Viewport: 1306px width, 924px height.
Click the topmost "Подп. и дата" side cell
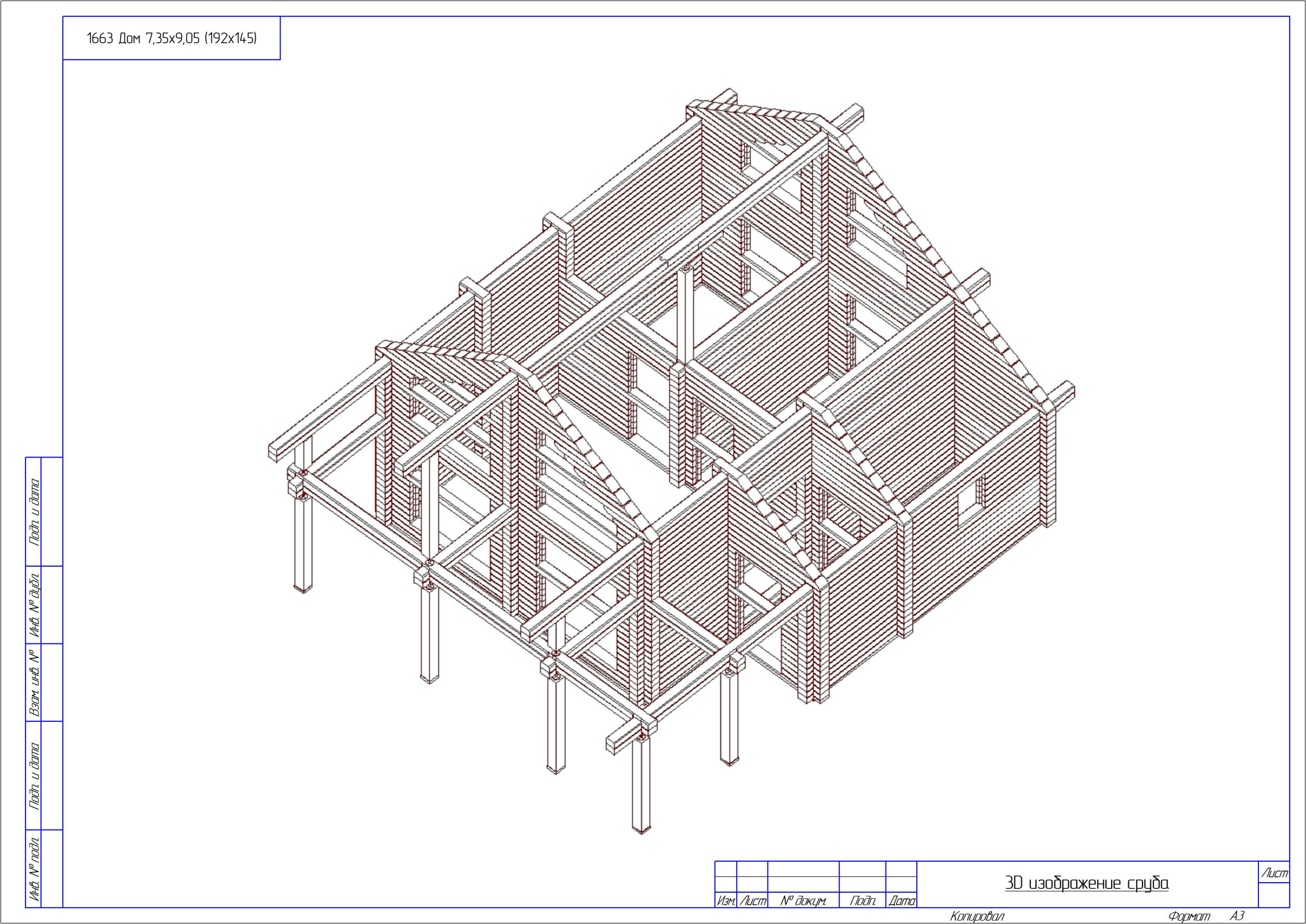coord(33,511)
